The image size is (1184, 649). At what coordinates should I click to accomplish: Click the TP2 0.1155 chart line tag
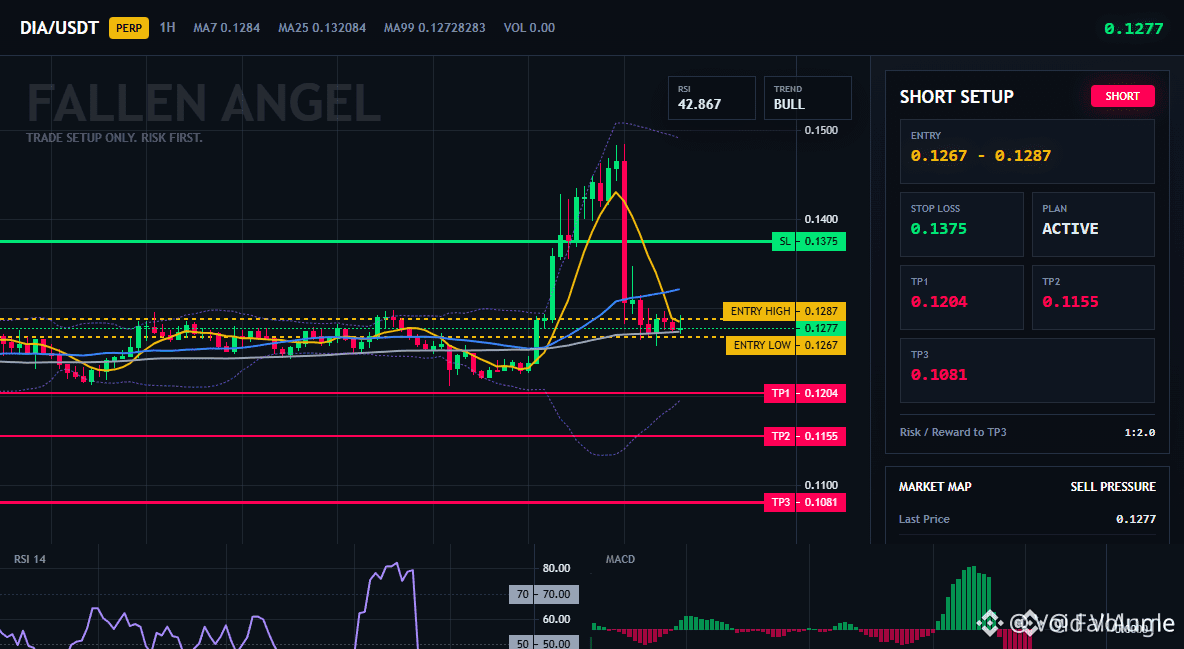[804, 437]
